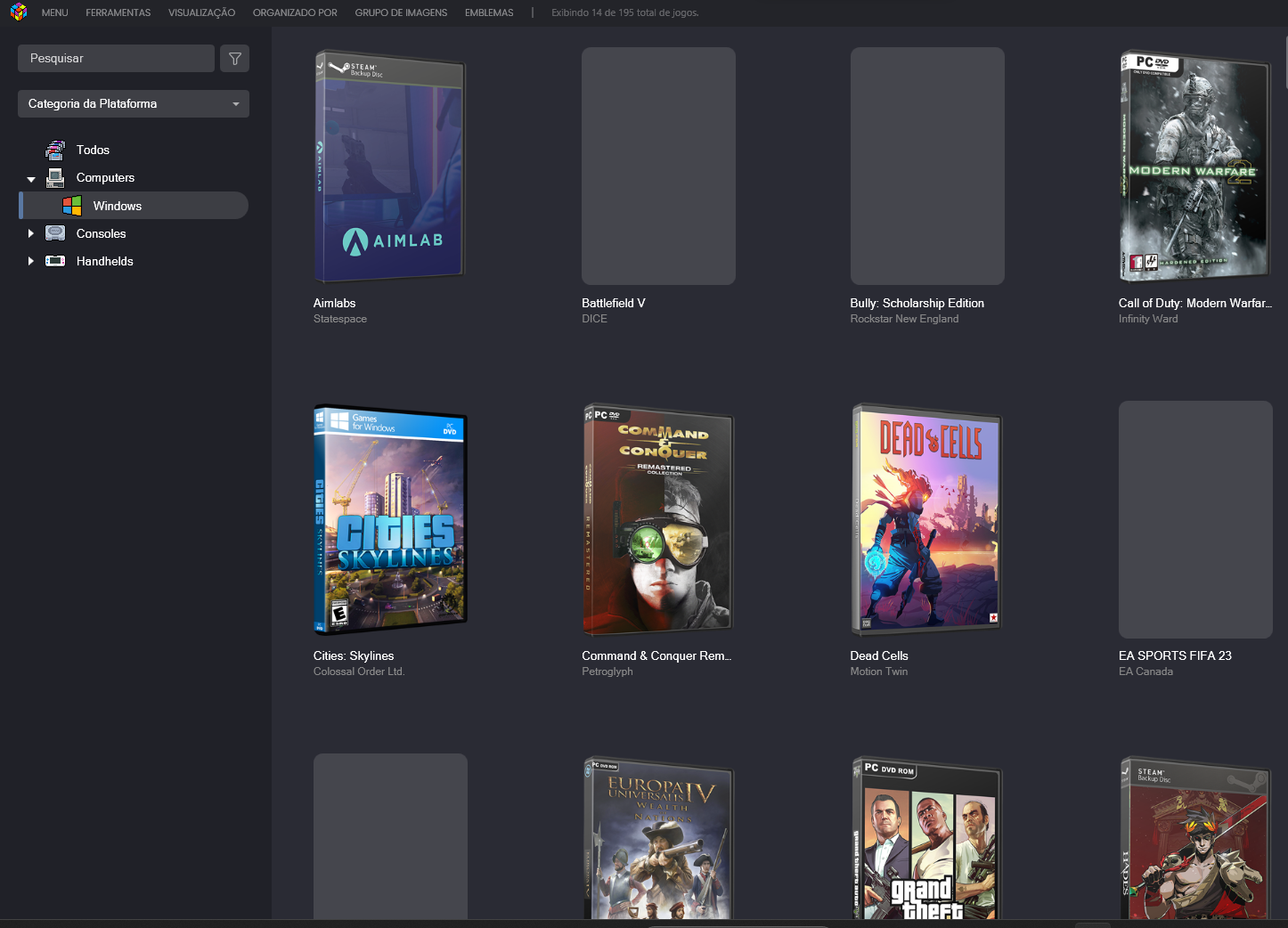Click the DICE developer text
Image resolution: width=1288 pixels, height=928 pixels.
pyautogui.click(x=594, y=319)
